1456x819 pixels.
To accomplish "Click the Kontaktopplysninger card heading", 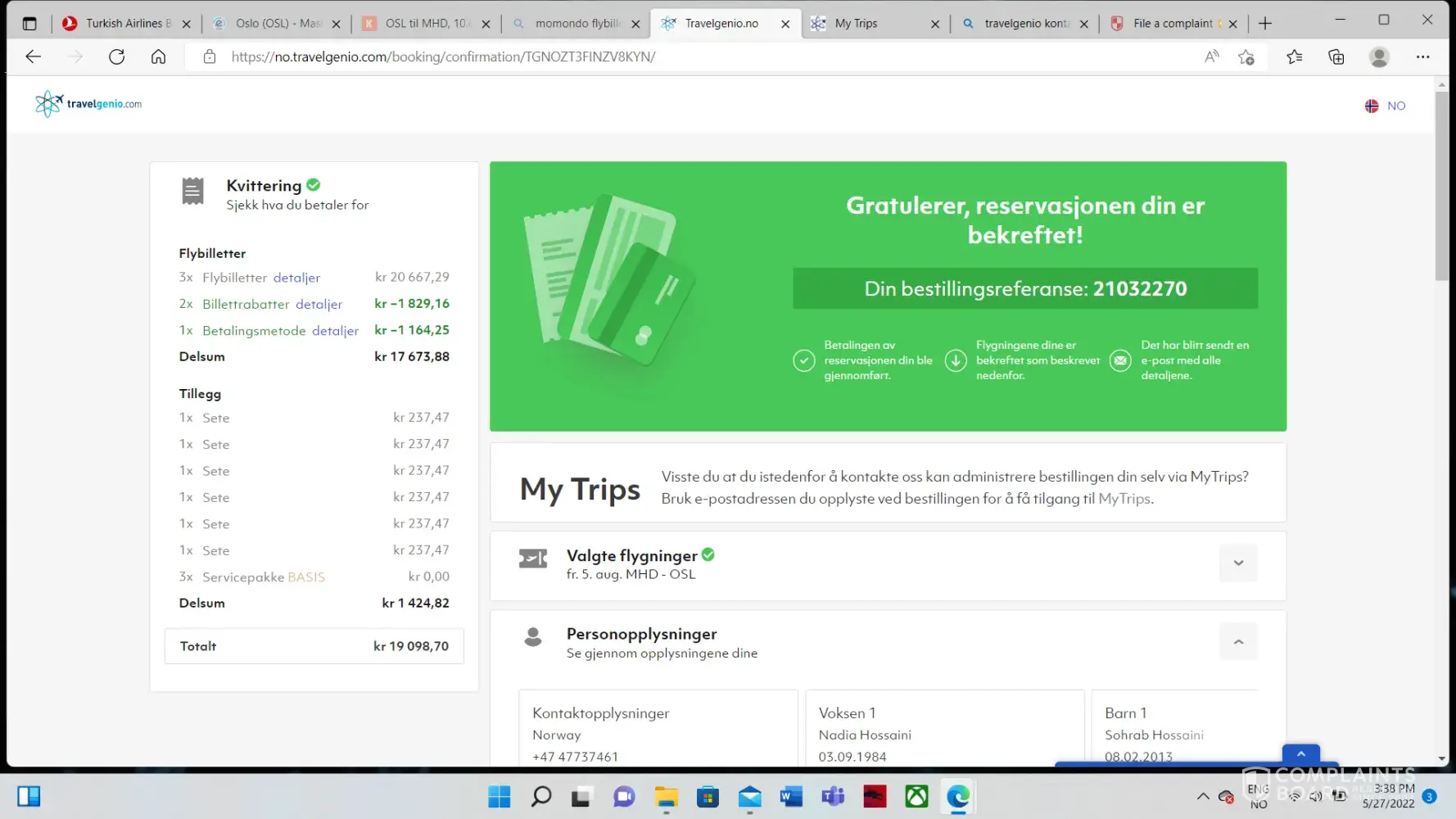I will click(x=601, y=713).
